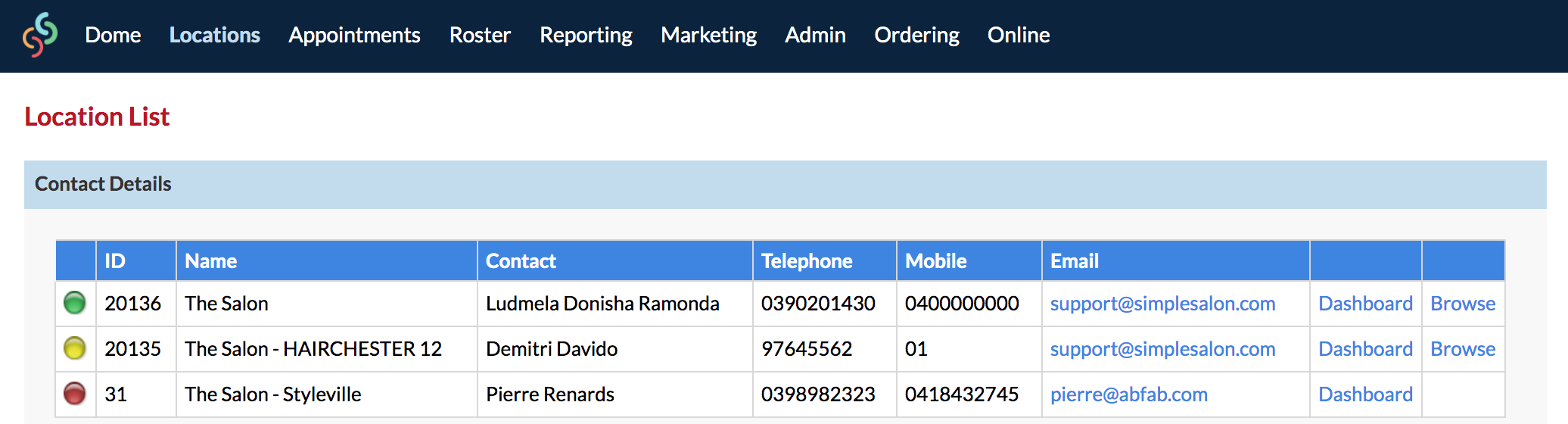Image resolution: width=1568 pixels, height=424 pixels.
Task: Open the Admin menu
Action: tap(815, 35)
